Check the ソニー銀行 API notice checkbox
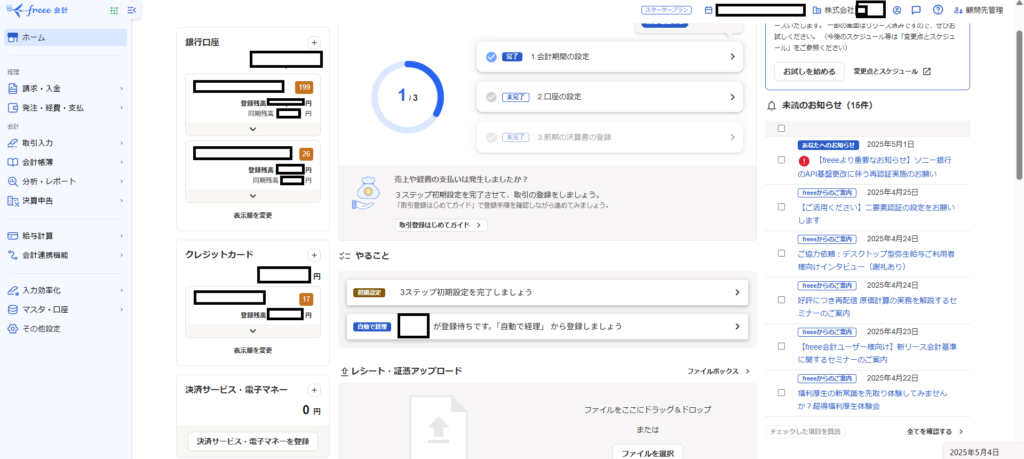Screen dimensions: 1024x459 [781, 160]
